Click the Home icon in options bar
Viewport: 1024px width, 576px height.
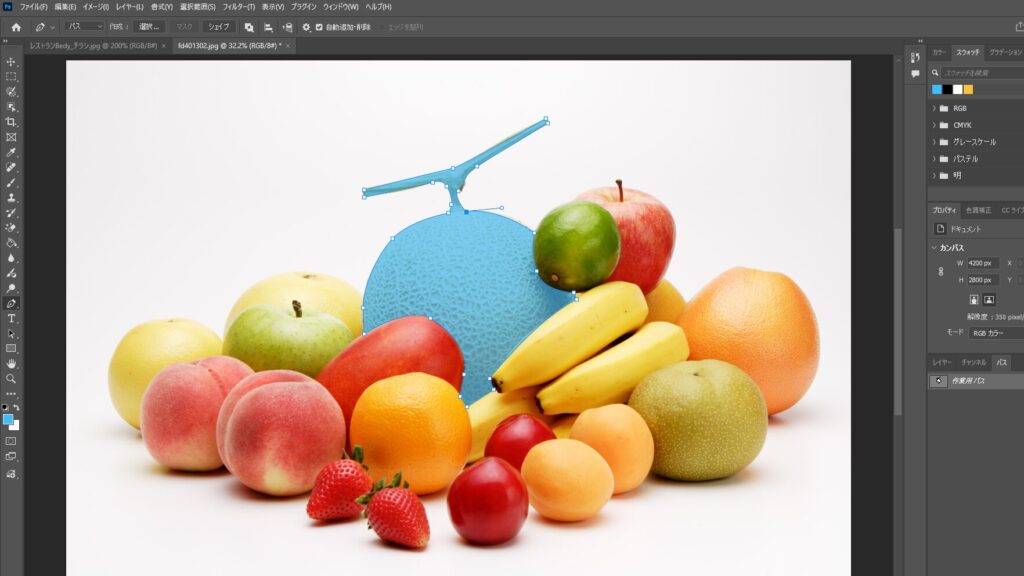tap(16, 27)
